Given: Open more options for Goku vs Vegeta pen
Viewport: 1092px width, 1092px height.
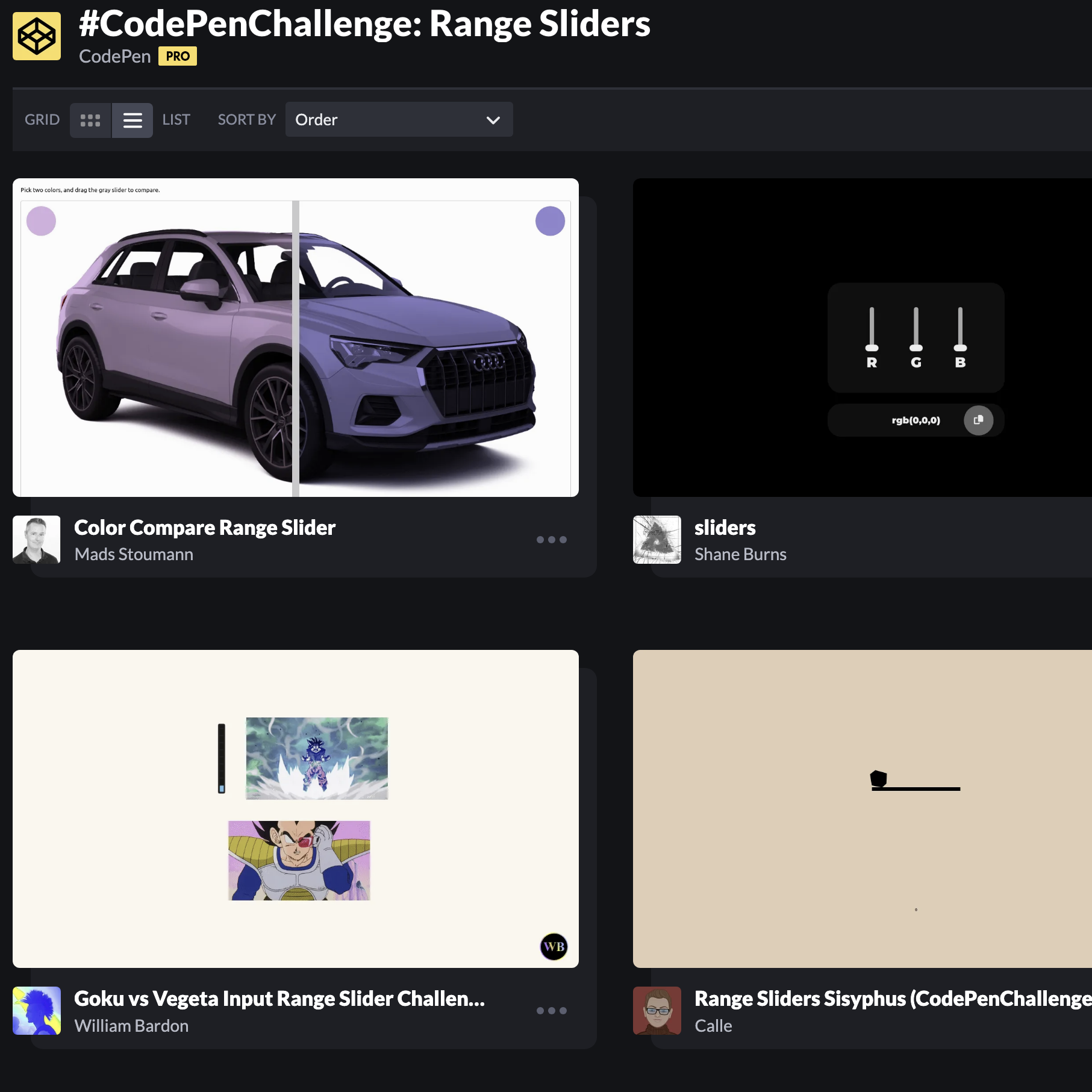Looking at the screenshot, I should click(x=552, y=1011).
